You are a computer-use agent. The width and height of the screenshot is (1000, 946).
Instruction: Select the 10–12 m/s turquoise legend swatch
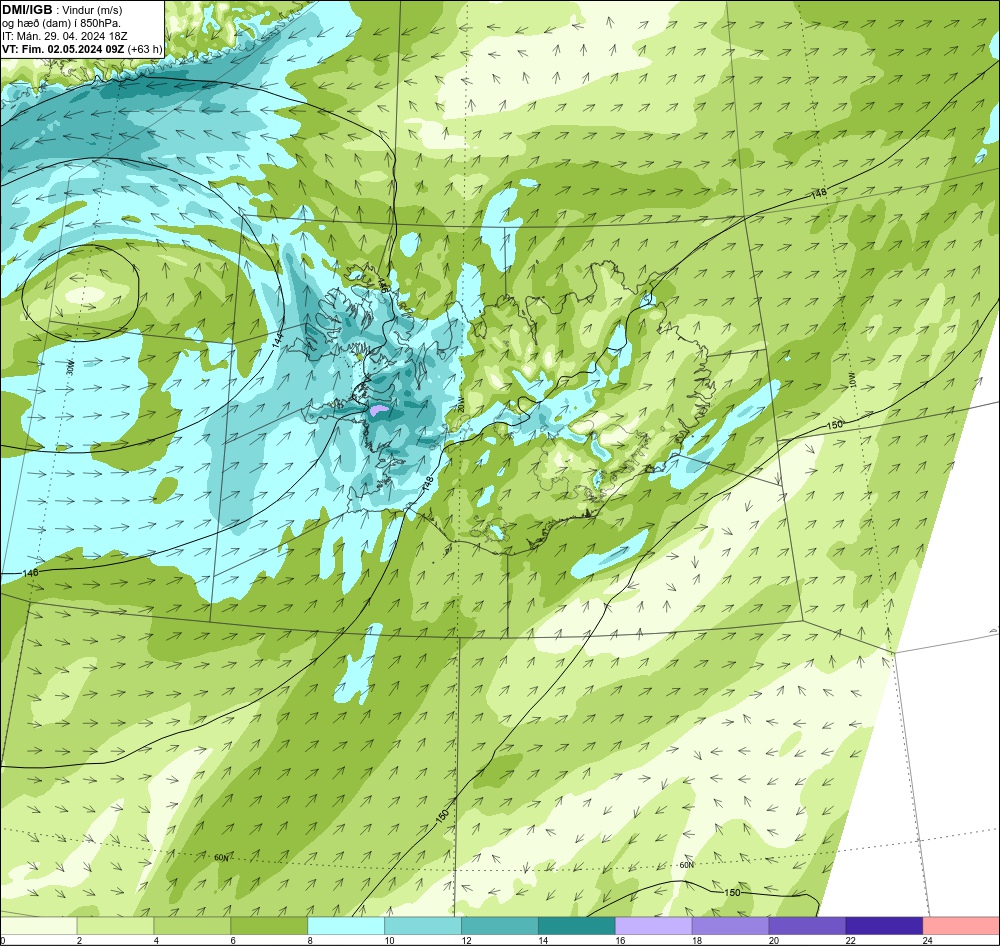pos(423,926)
